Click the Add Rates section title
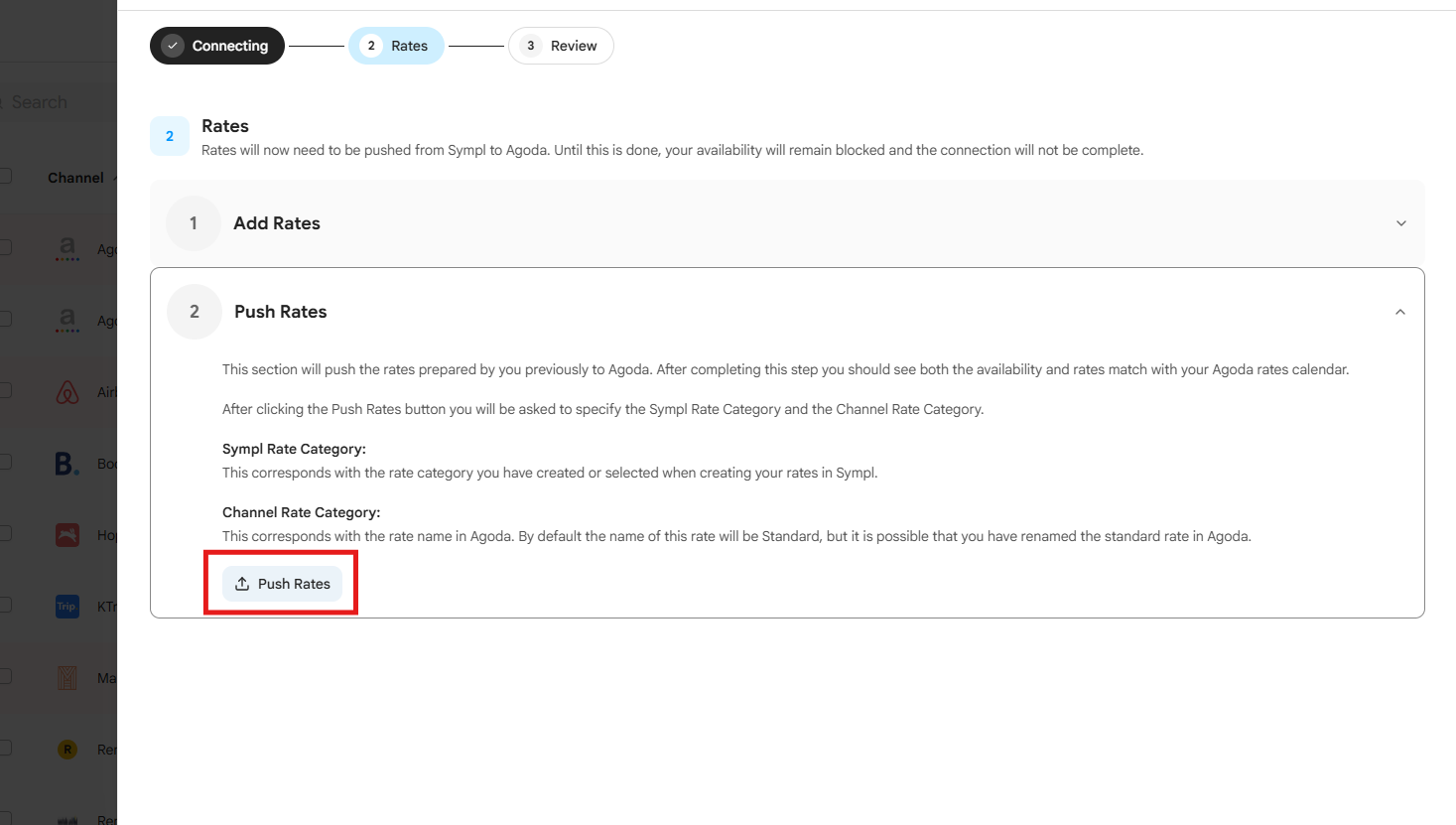This screenshot has height=825, width=1456. pos(277,223)
